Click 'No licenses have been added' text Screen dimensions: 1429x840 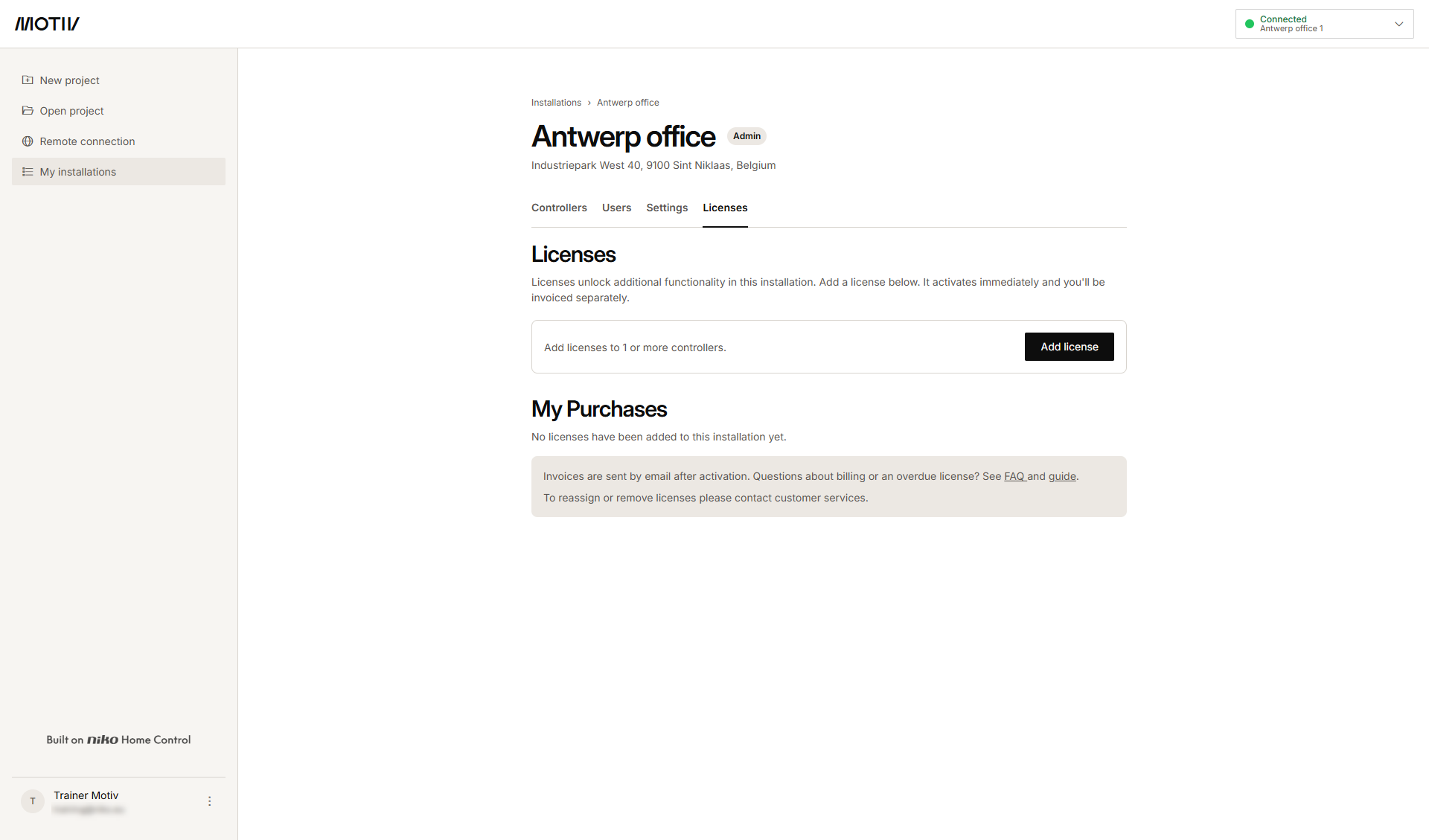[659, 437]
